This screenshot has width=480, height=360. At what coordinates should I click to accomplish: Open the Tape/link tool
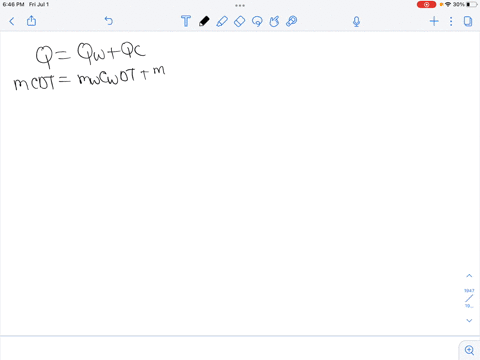coord(291,21)
